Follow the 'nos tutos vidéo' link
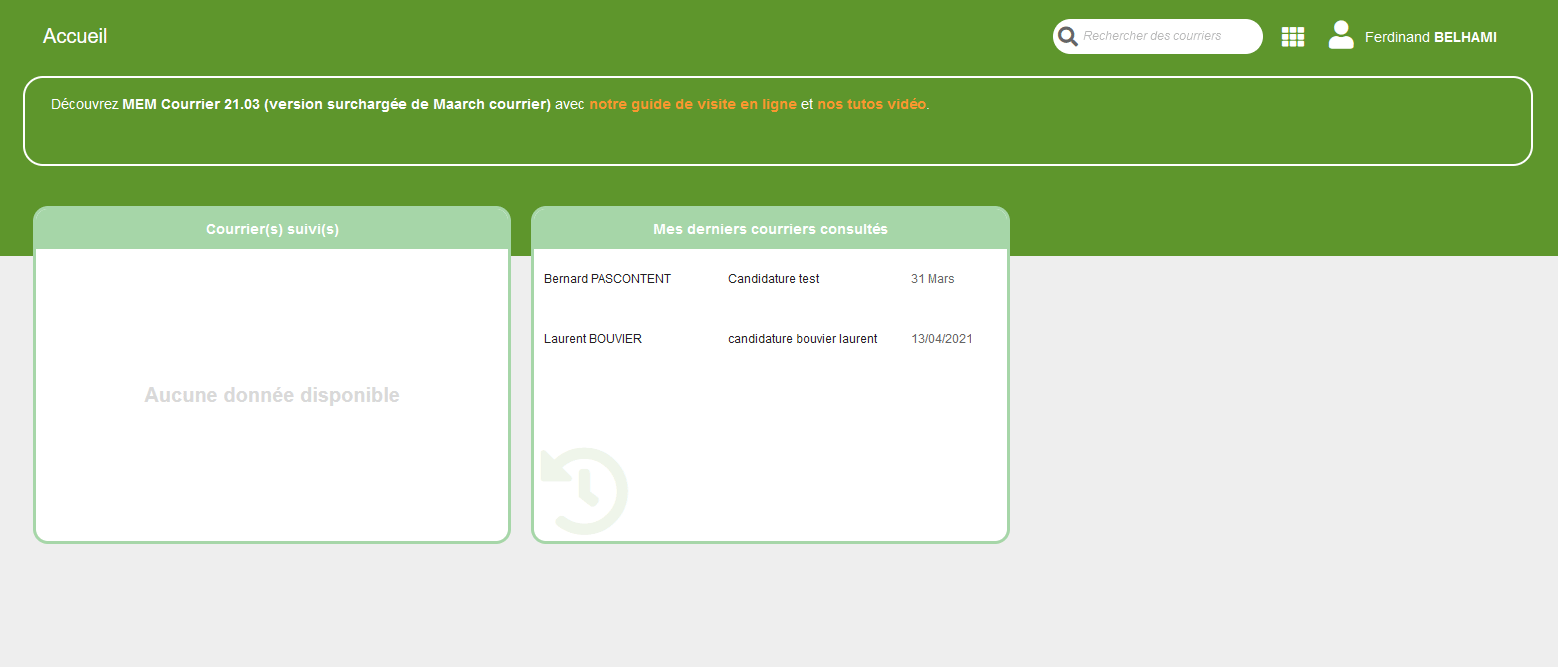Screen dimensions: 1558x667 pos(871,104)
